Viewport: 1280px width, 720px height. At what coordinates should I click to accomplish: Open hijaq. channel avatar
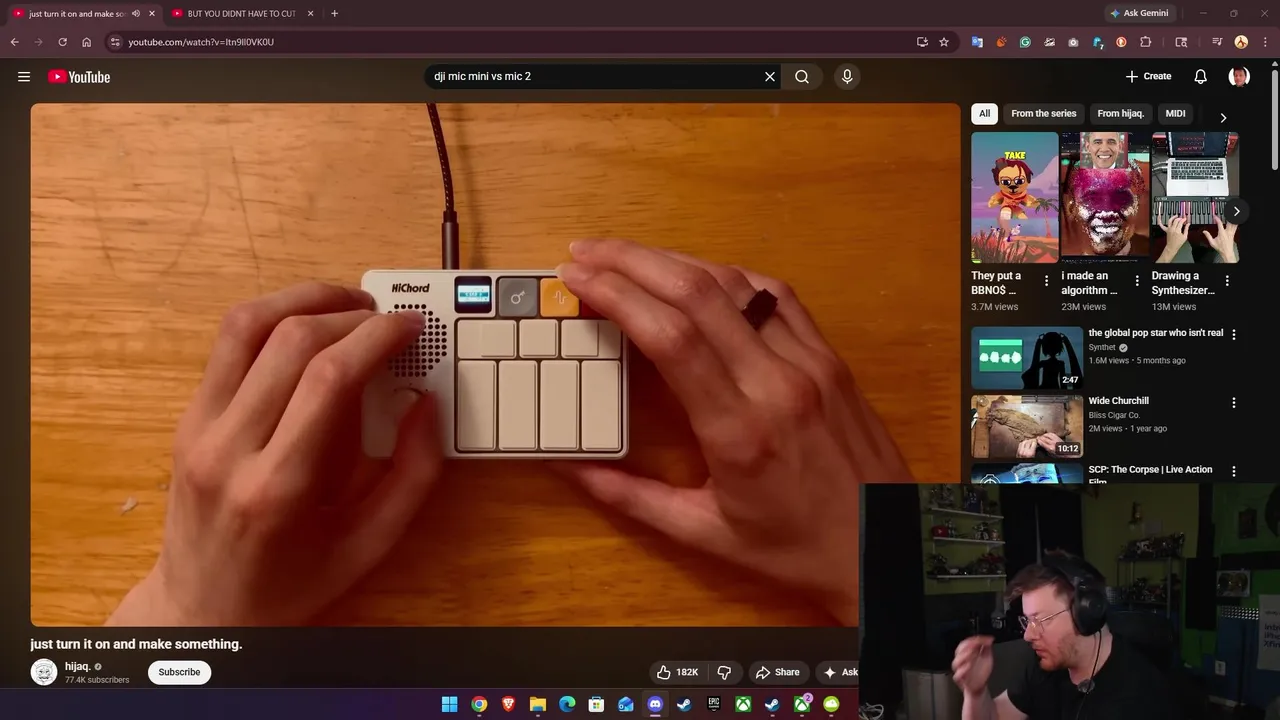44,672
